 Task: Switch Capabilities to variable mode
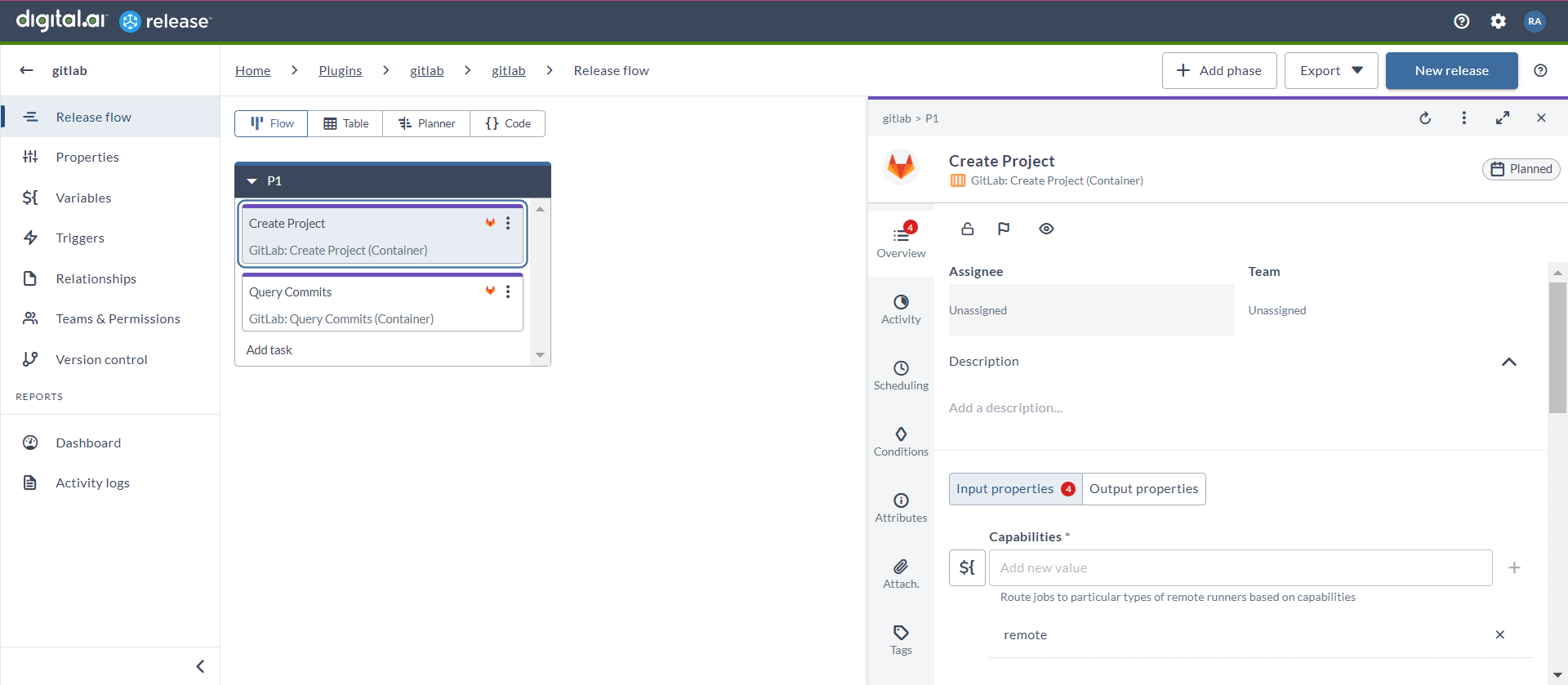[x=967, y=567]
